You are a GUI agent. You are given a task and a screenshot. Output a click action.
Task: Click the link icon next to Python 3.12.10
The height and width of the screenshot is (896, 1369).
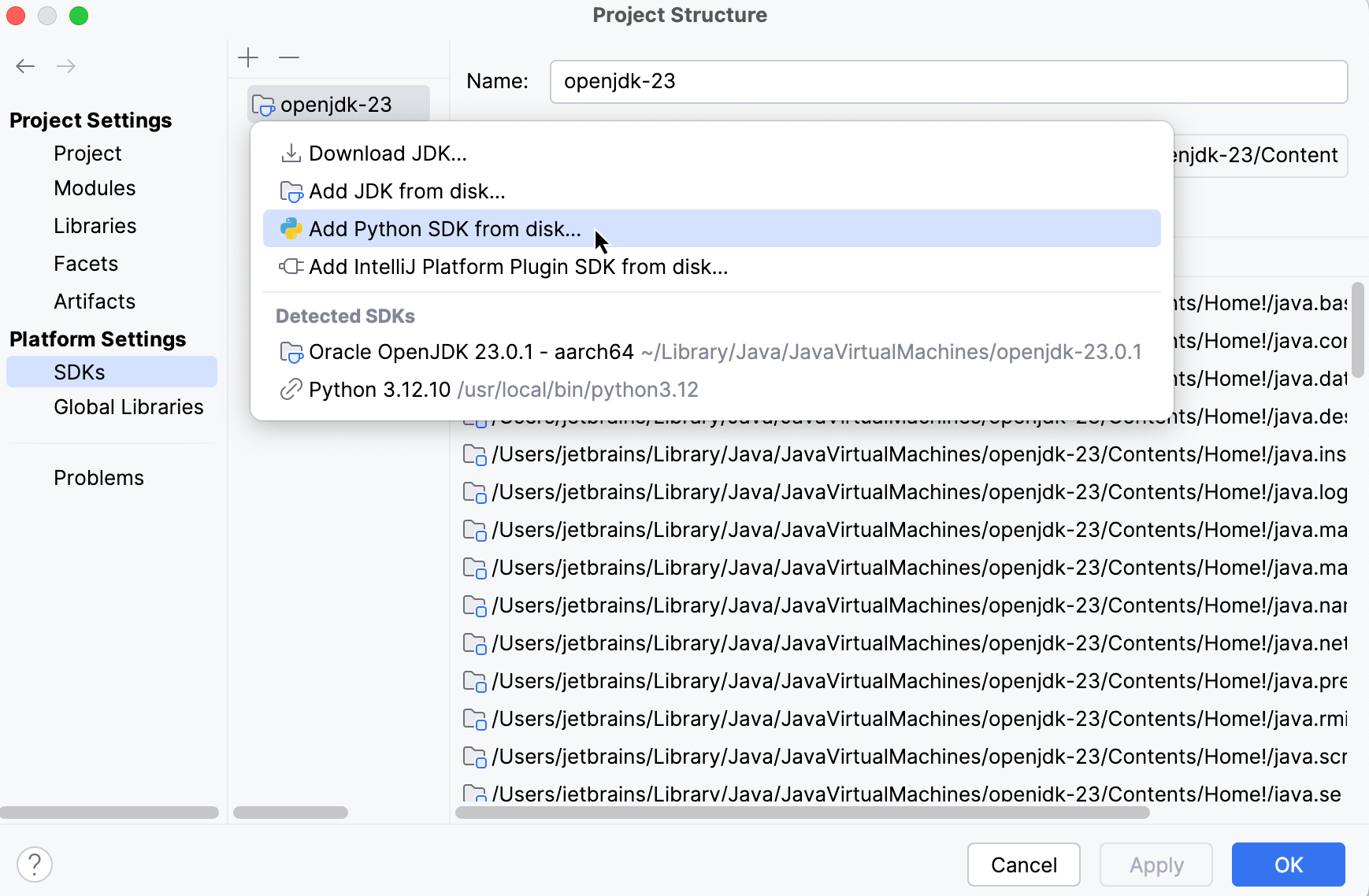click(x=291, y=389)
